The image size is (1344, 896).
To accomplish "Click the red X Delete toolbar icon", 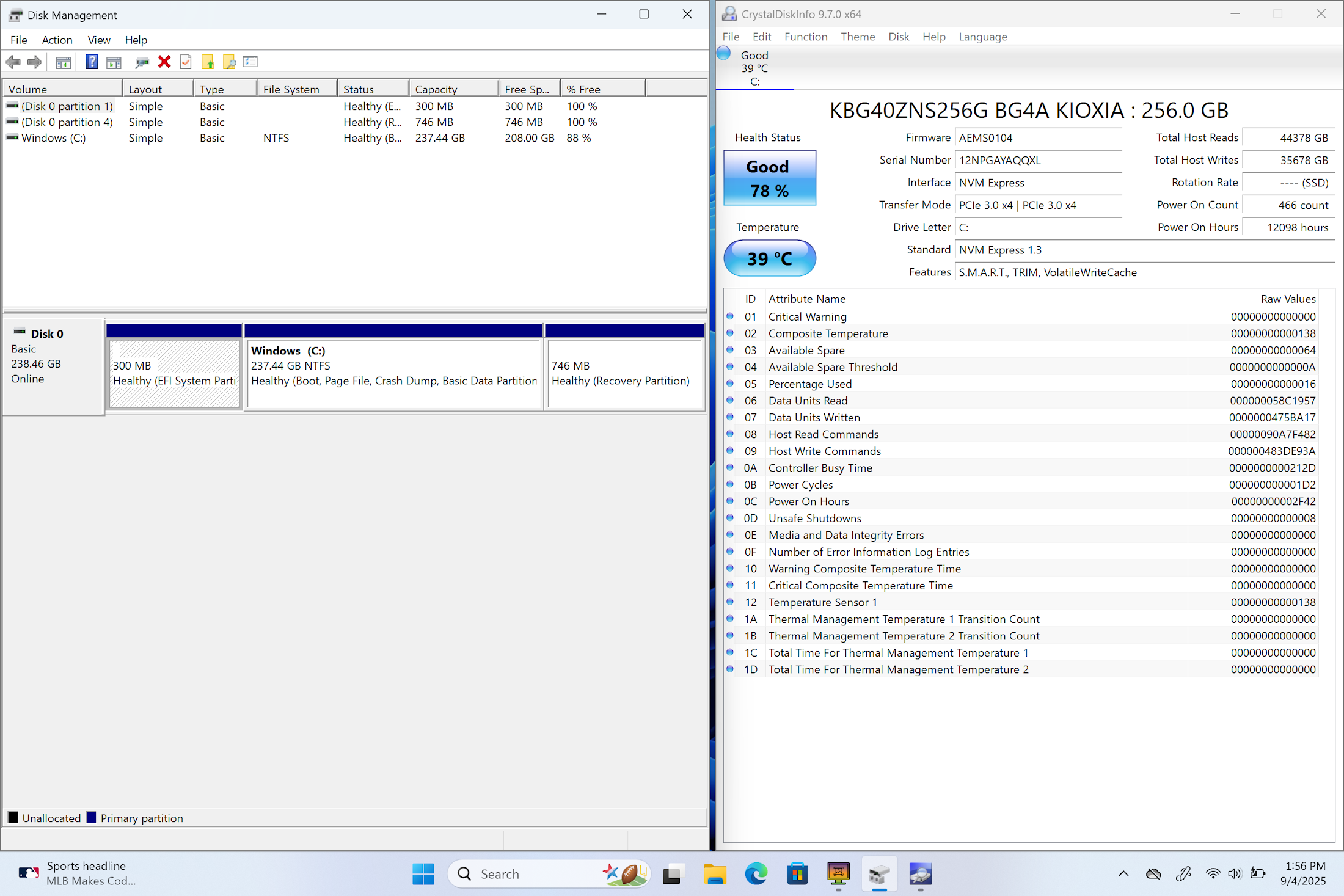I will click(x=164, y=62).
